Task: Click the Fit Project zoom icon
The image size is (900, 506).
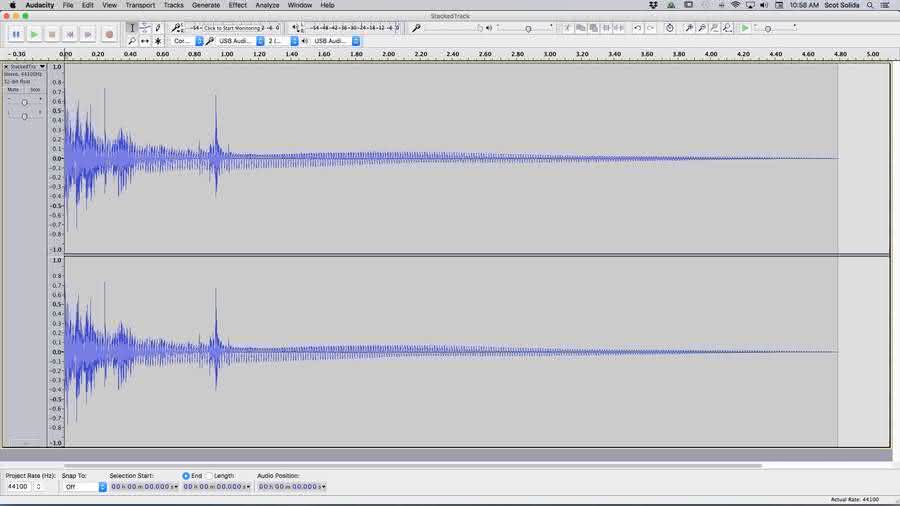Action: coord(727,28)
